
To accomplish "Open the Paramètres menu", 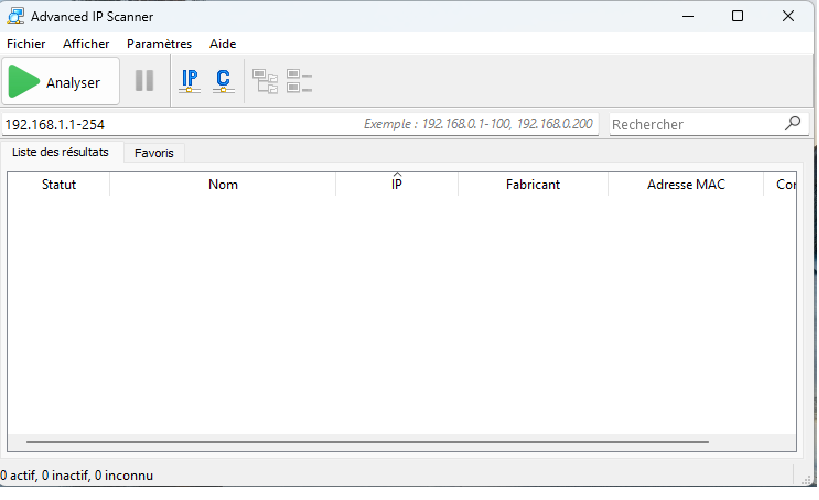I will (159, 44).
